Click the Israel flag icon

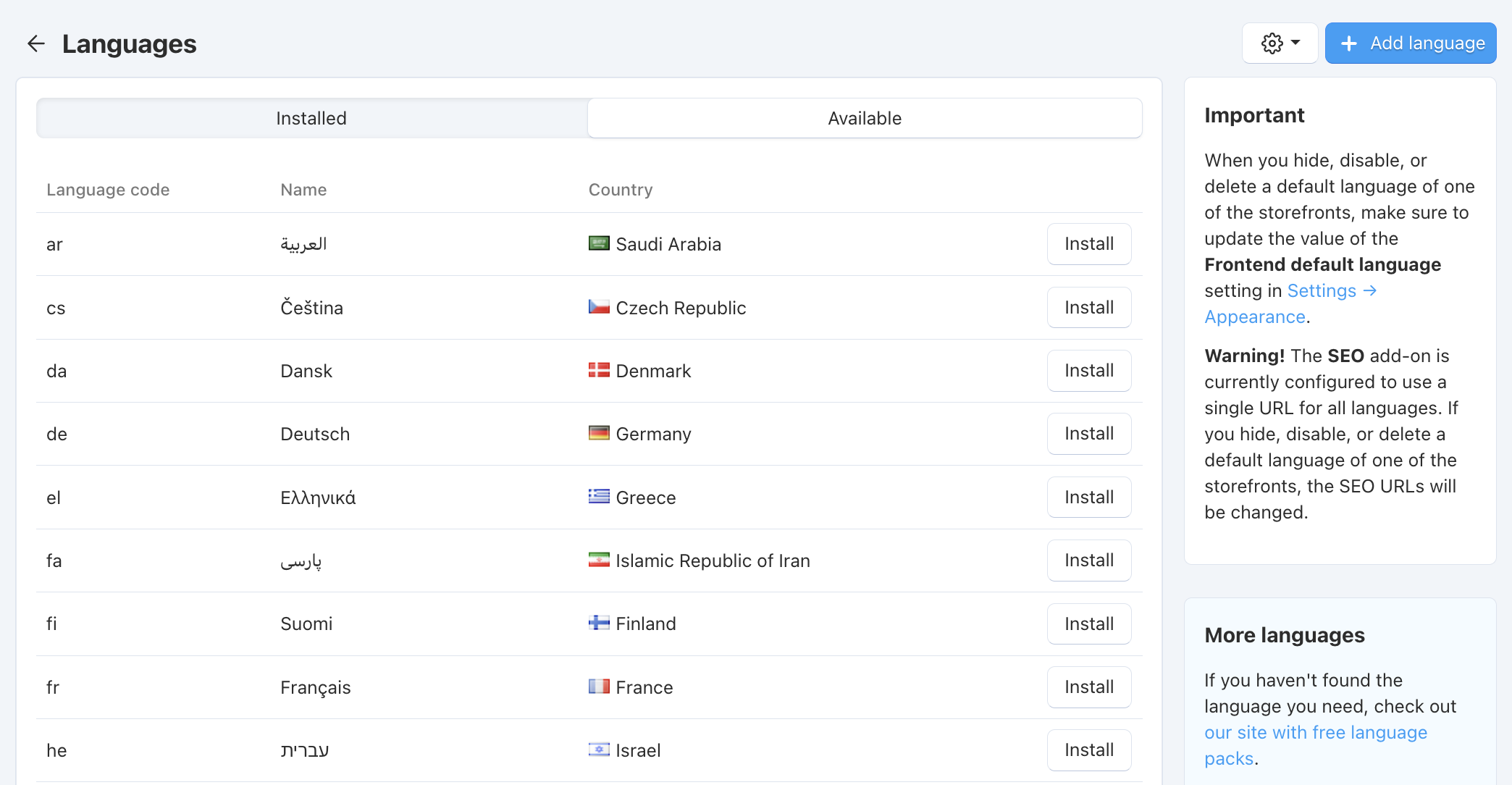click(599, 750)
